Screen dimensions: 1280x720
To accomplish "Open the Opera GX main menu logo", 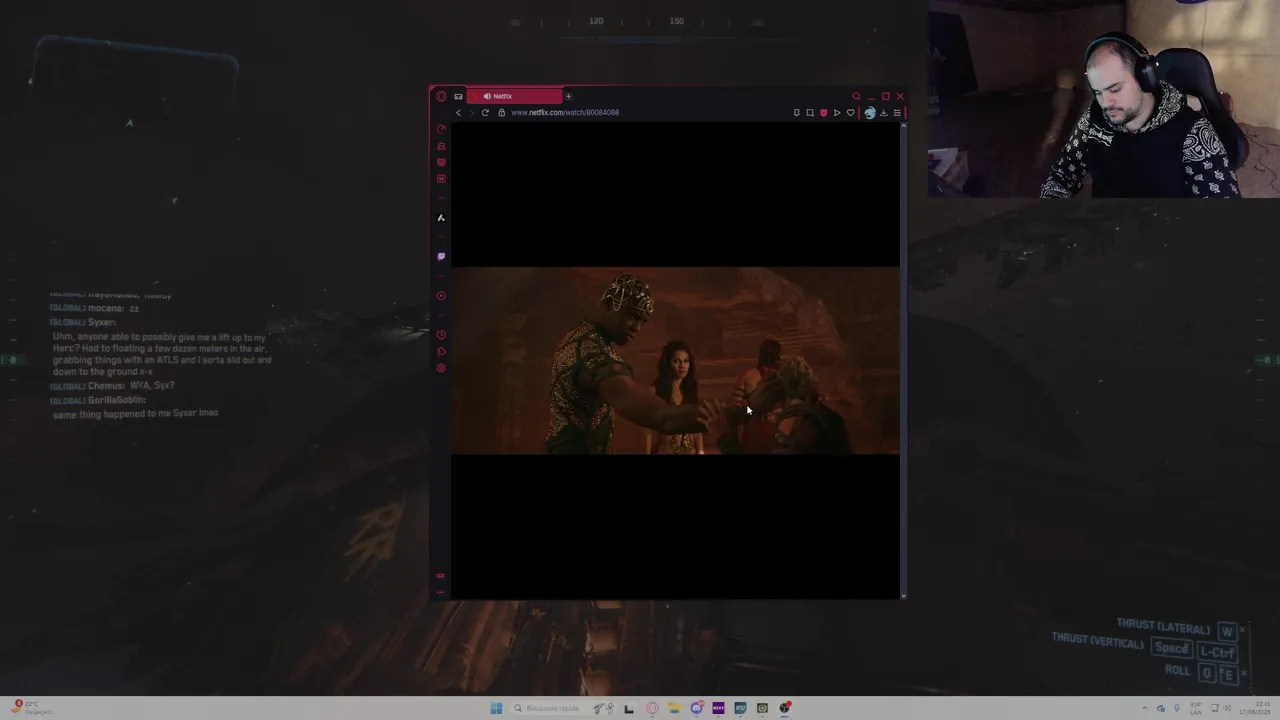I will (x=441, y=96).
